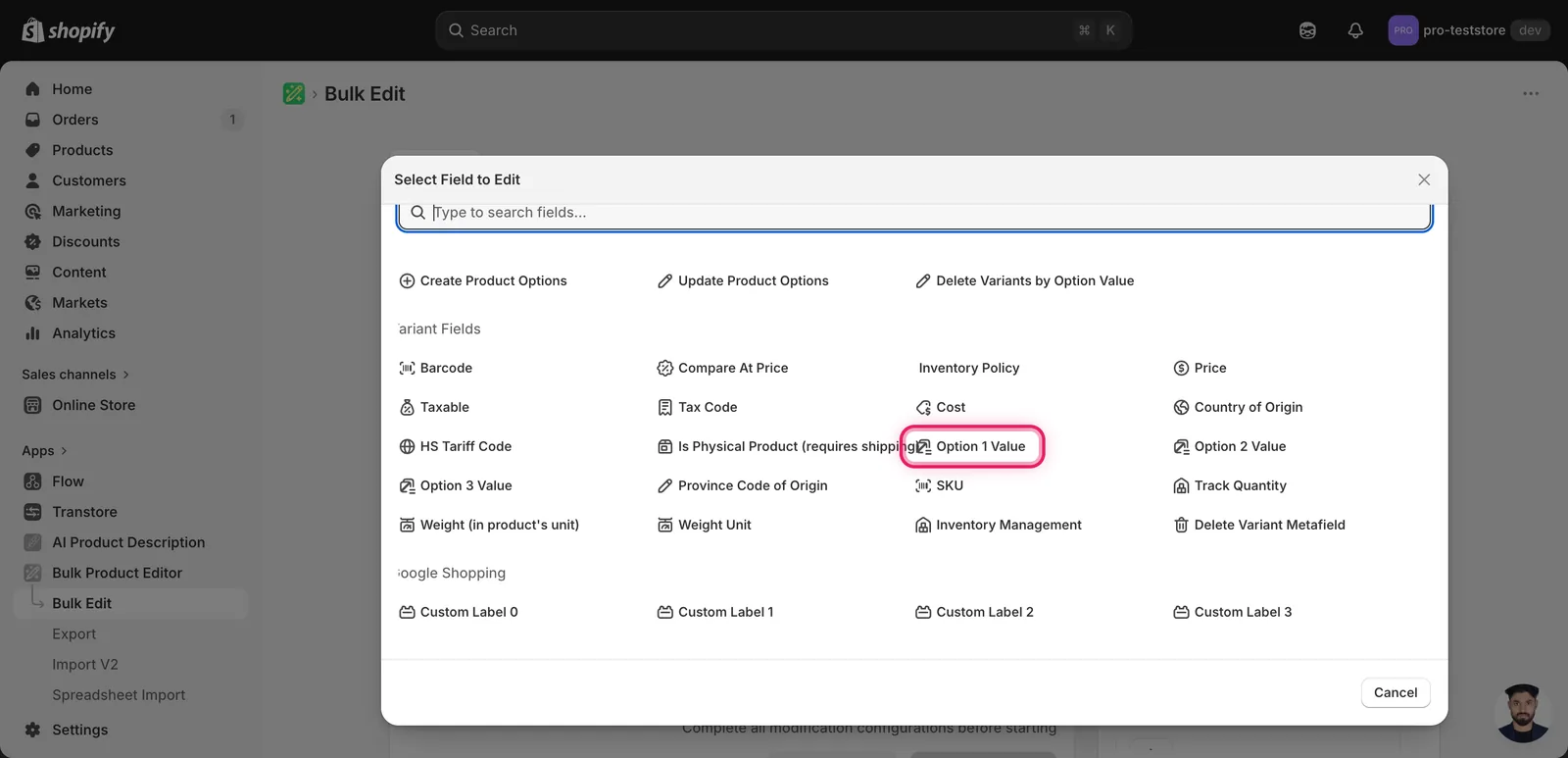Choose Inventory Policy field
The width and height of the screenshot is (1568, 758).
click(x=969, y=368)
